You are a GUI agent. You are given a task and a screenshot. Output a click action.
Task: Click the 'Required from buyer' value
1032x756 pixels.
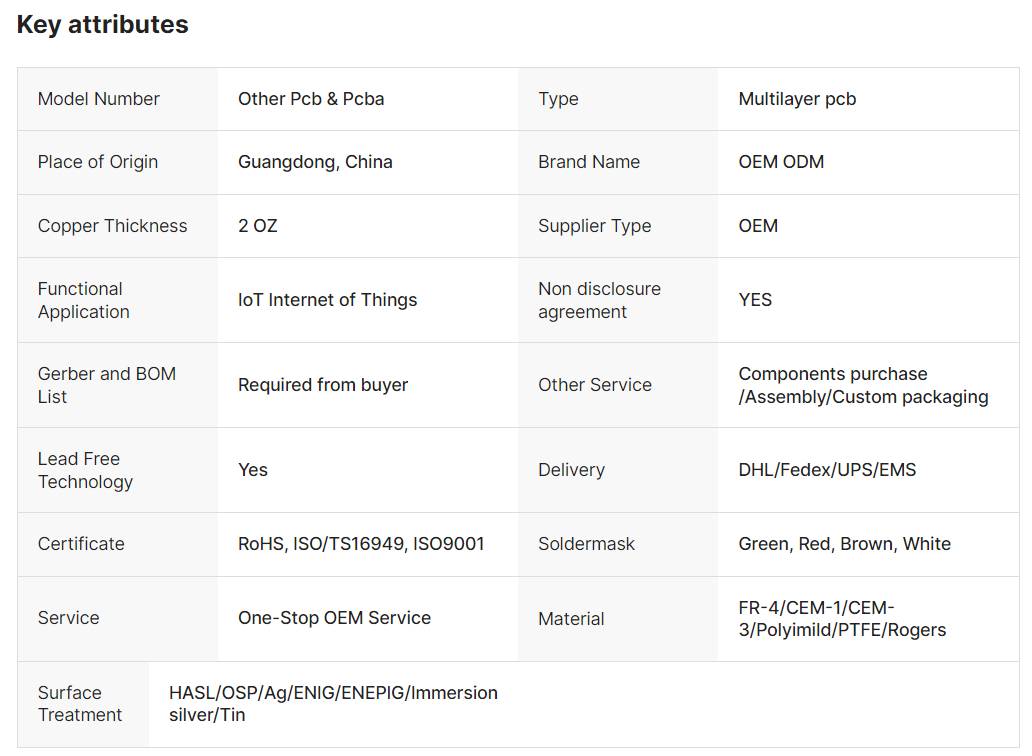coord(323,385)
